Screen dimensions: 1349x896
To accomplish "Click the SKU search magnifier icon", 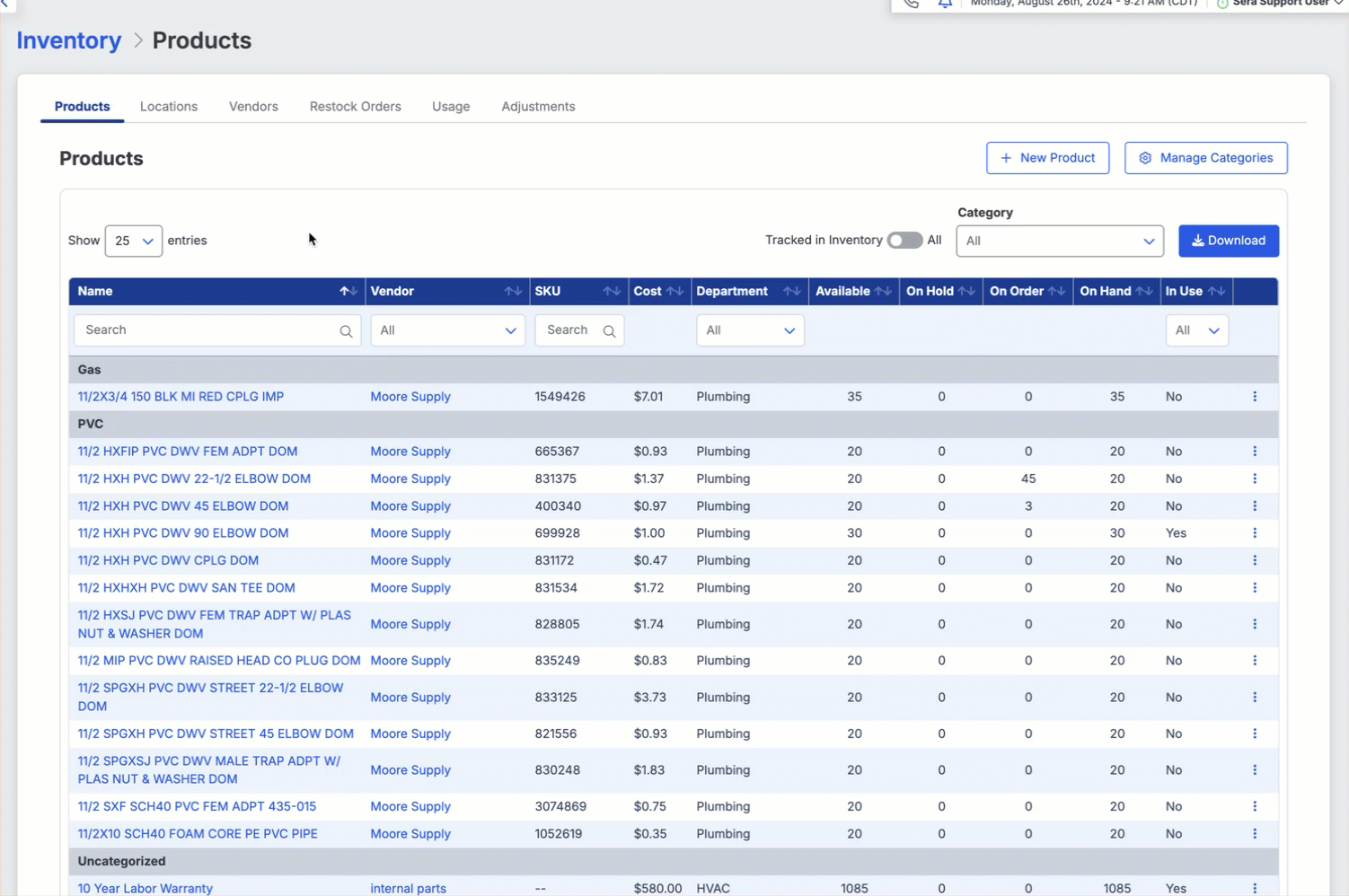I will 609,331.
